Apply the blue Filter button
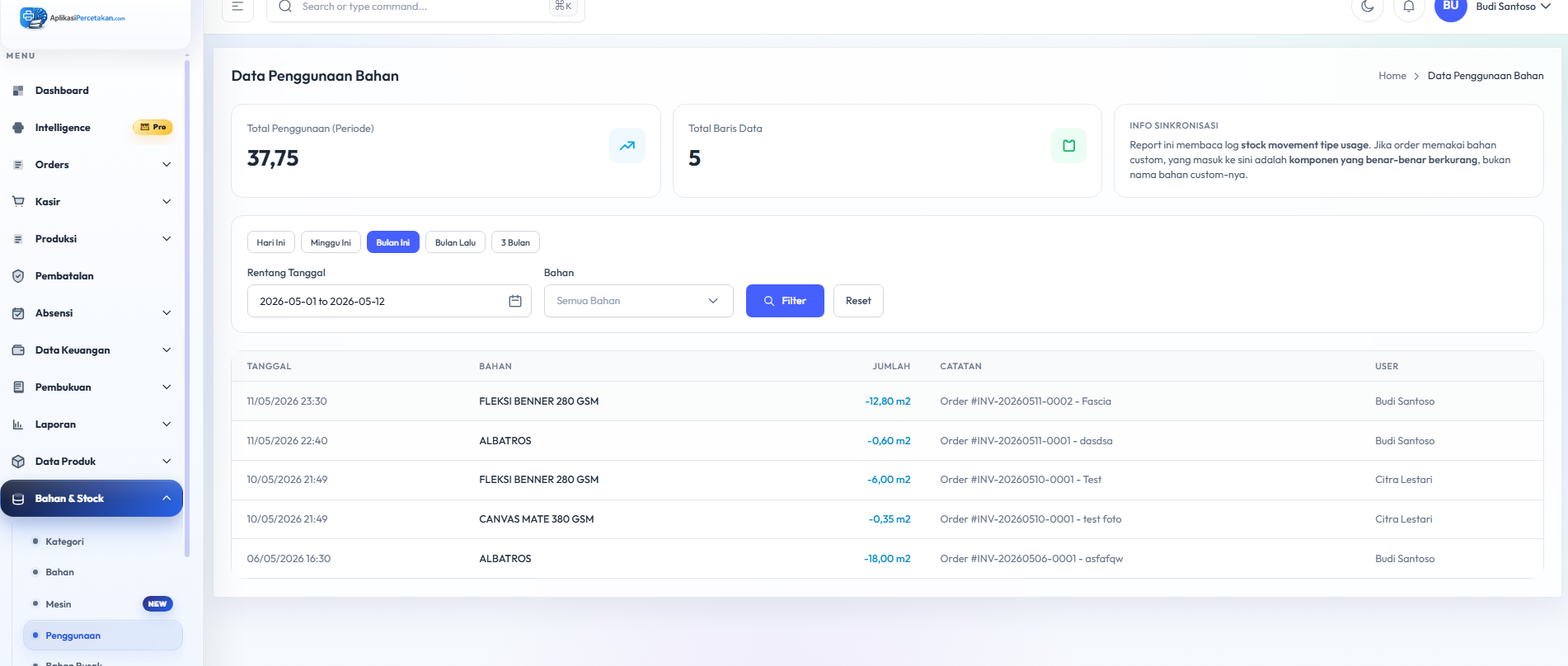 [x=785, y=301]
